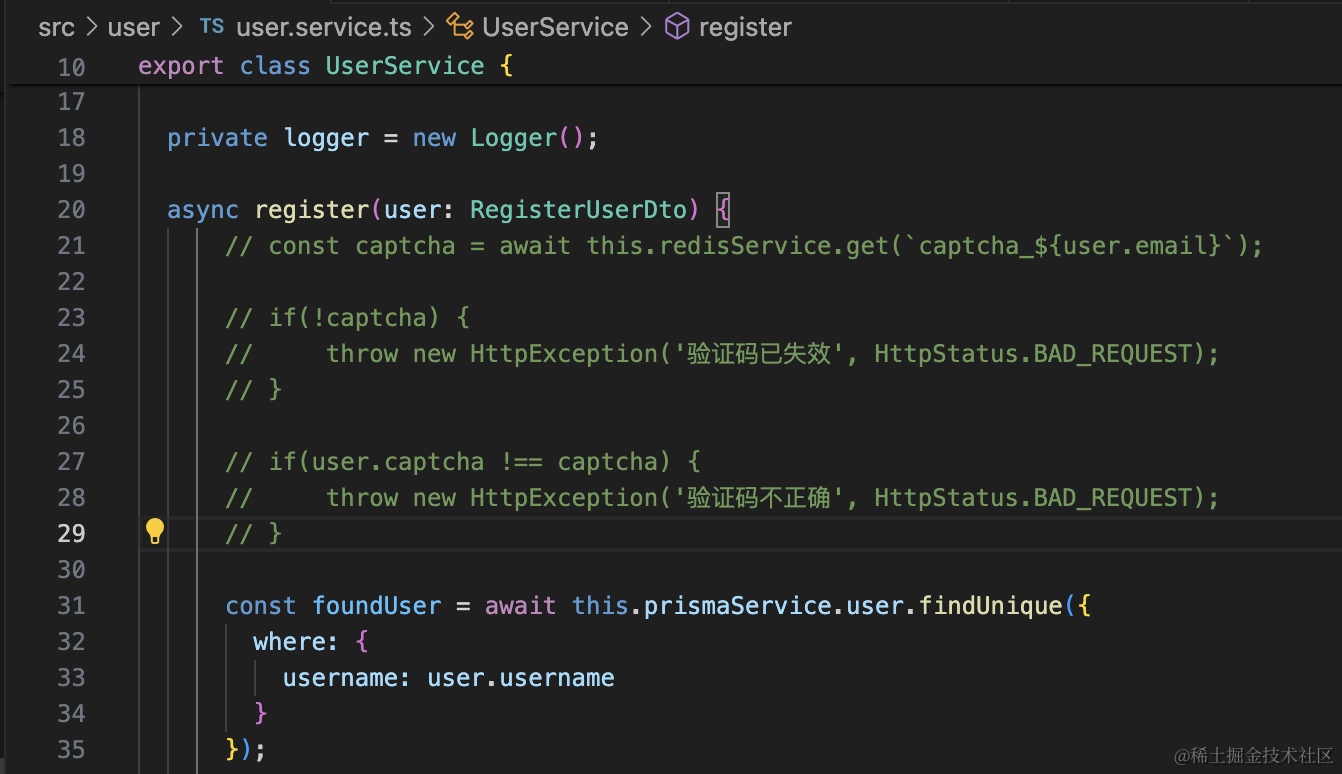Click the UserService class symbol icon
Image resolution: width=1342 pixels, height=774 pixels.
460,27
